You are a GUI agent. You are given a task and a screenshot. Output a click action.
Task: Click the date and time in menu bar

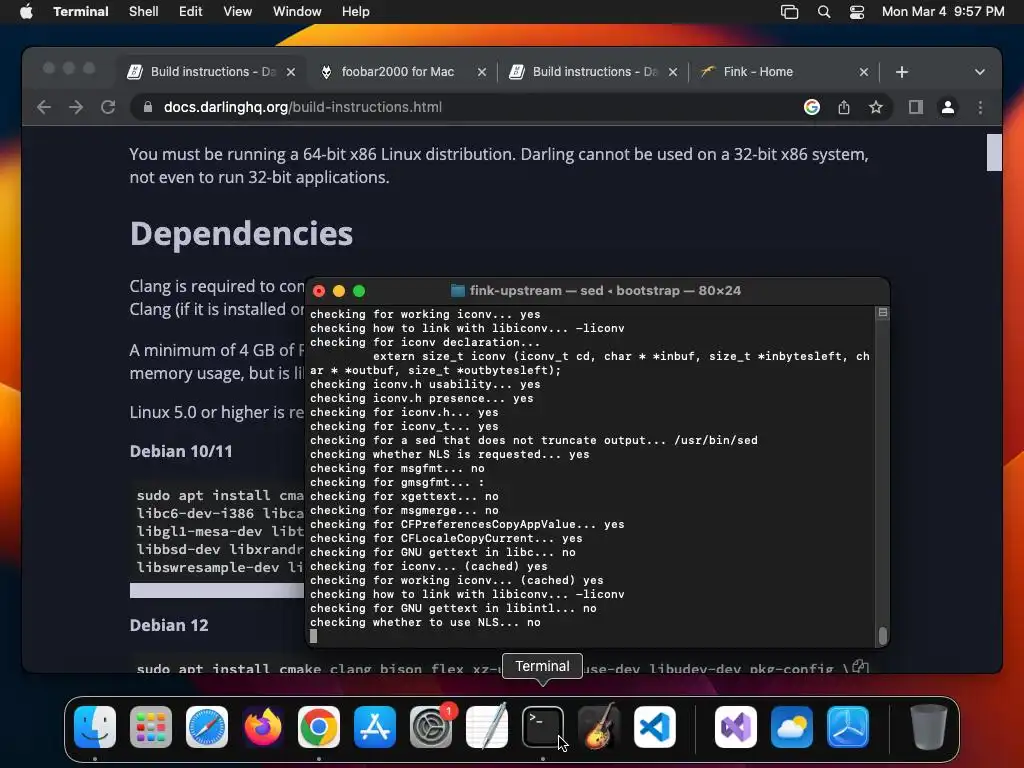click(943, 12)
